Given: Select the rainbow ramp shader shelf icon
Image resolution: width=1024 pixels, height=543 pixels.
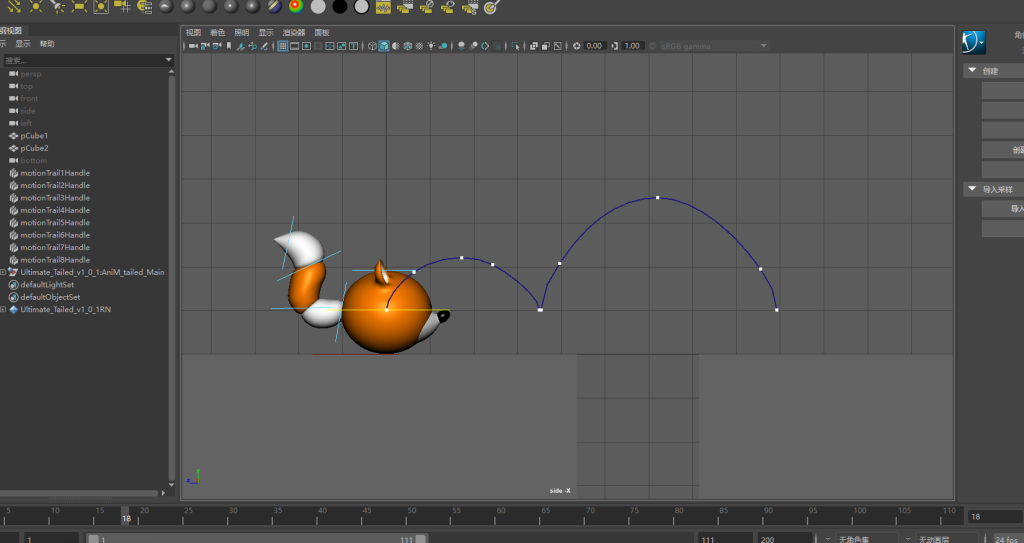Looking at the screenshot, I should click(296, 7).
